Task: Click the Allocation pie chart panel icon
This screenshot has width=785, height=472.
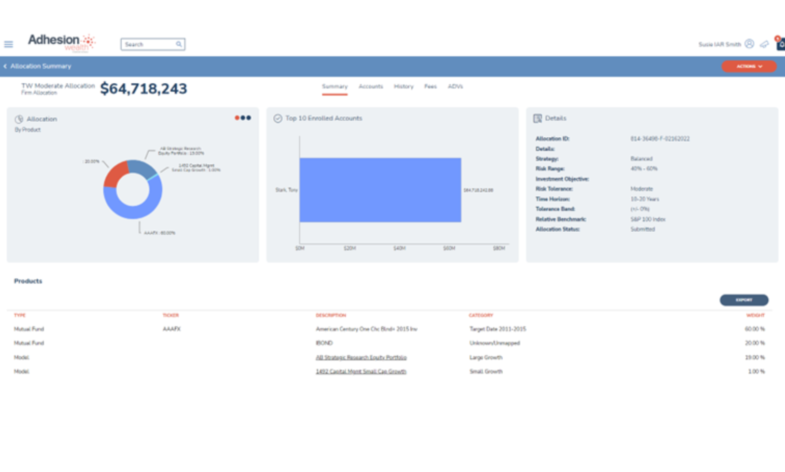Action: pyautogui.click(x=19, y=119)
